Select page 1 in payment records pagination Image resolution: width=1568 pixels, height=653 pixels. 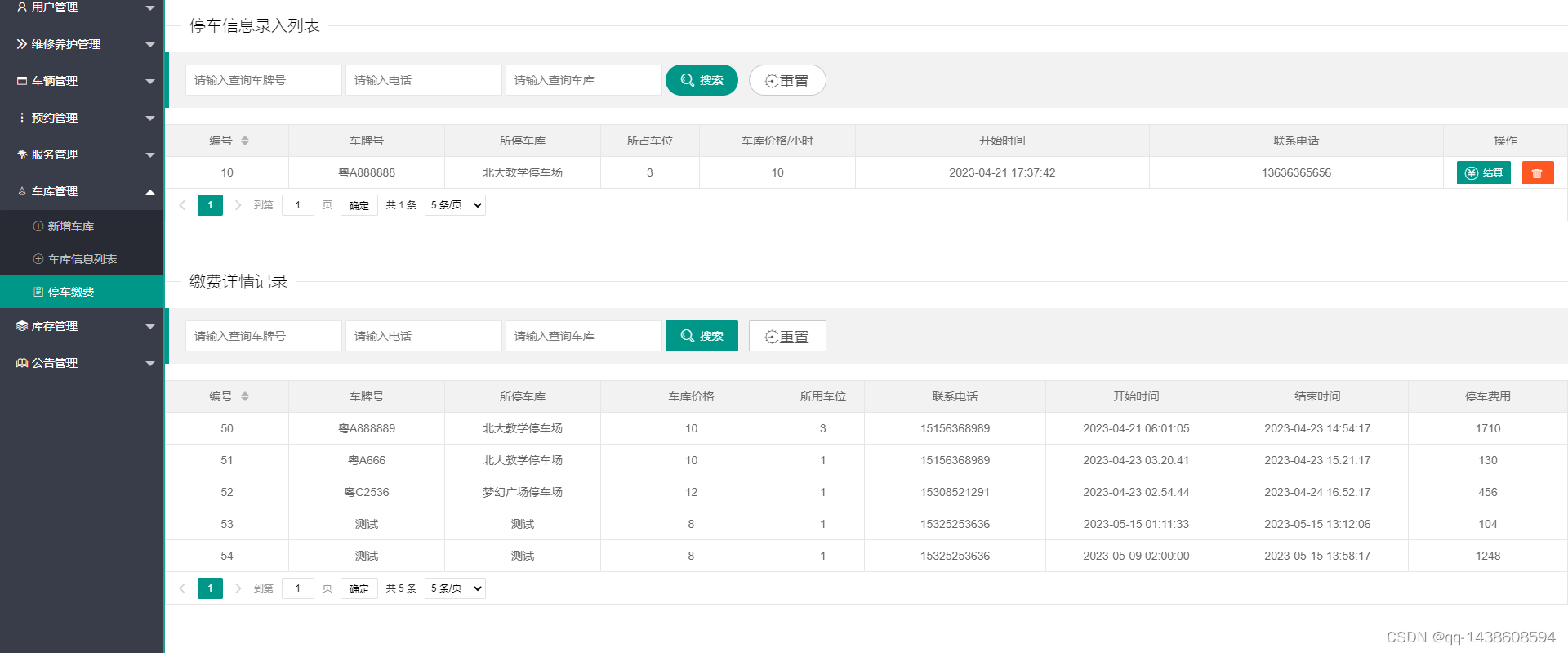(210, 588)
